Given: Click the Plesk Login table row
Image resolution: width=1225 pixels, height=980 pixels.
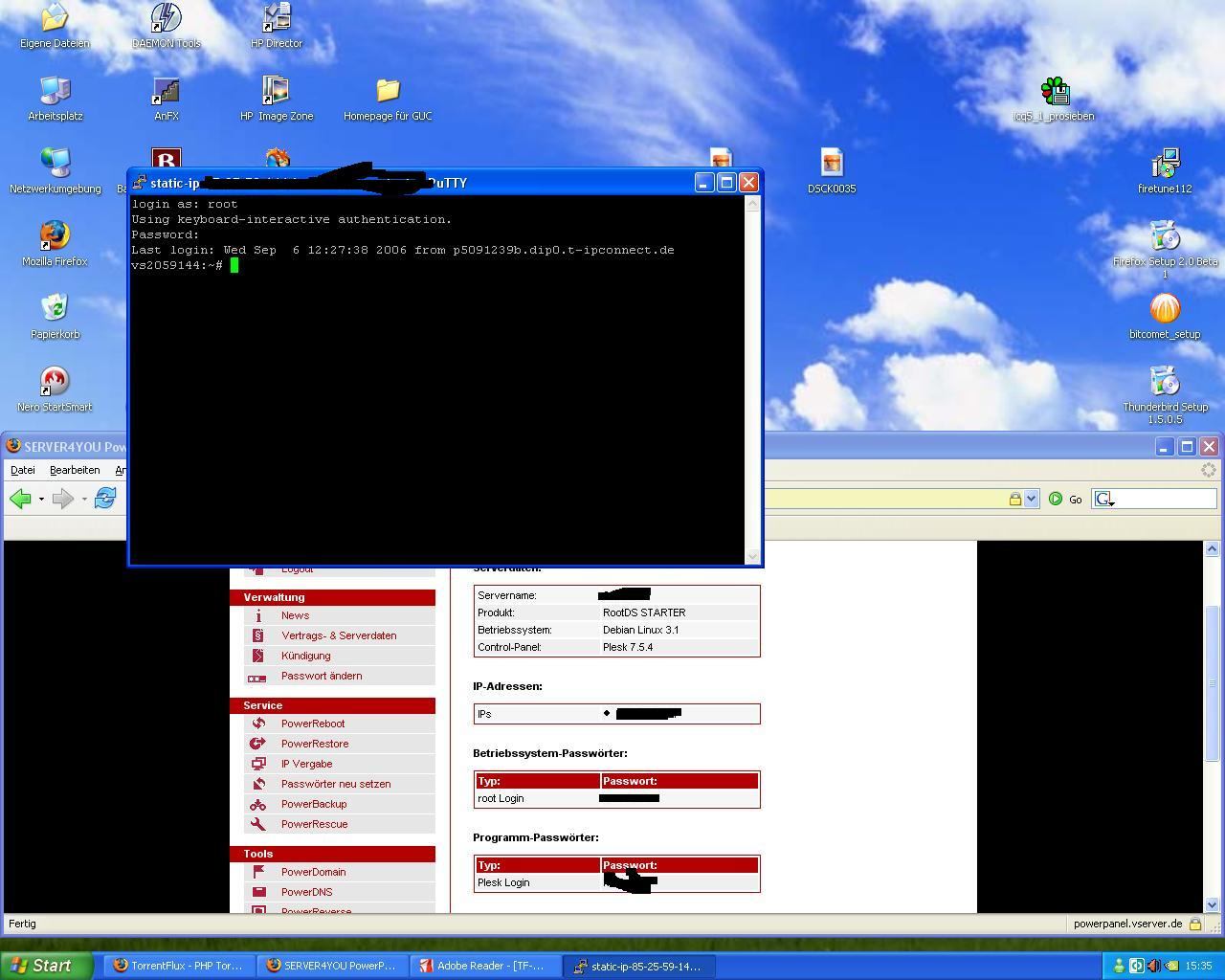Looking at the screenshot, I should pyautogui.click(x=616, y=882).
